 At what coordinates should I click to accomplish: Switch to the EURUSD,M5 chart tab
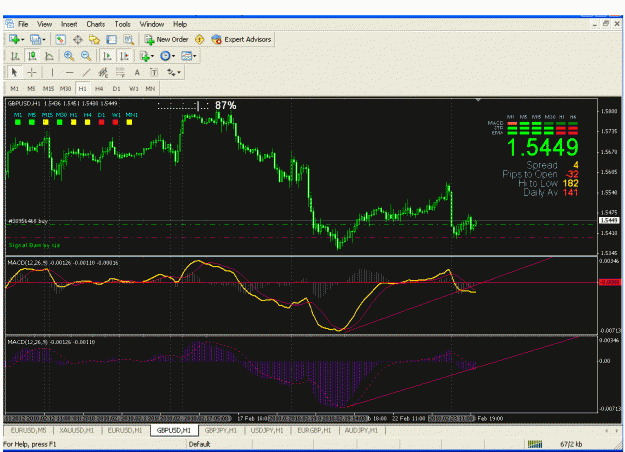tap(28, 430)
